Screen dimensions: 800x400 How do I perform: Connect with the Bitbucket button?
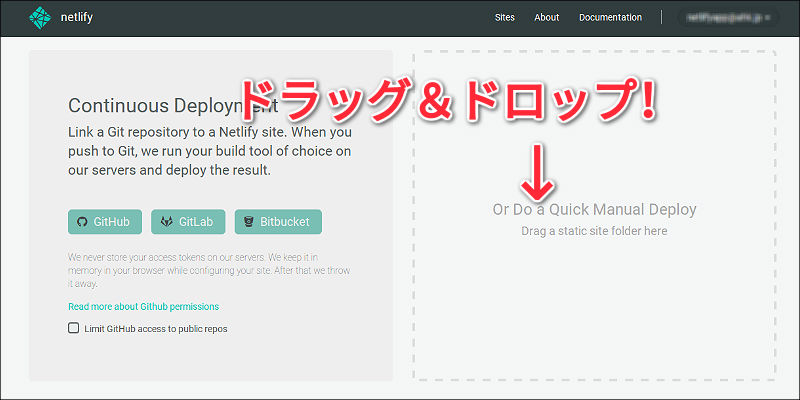[278, 222]
